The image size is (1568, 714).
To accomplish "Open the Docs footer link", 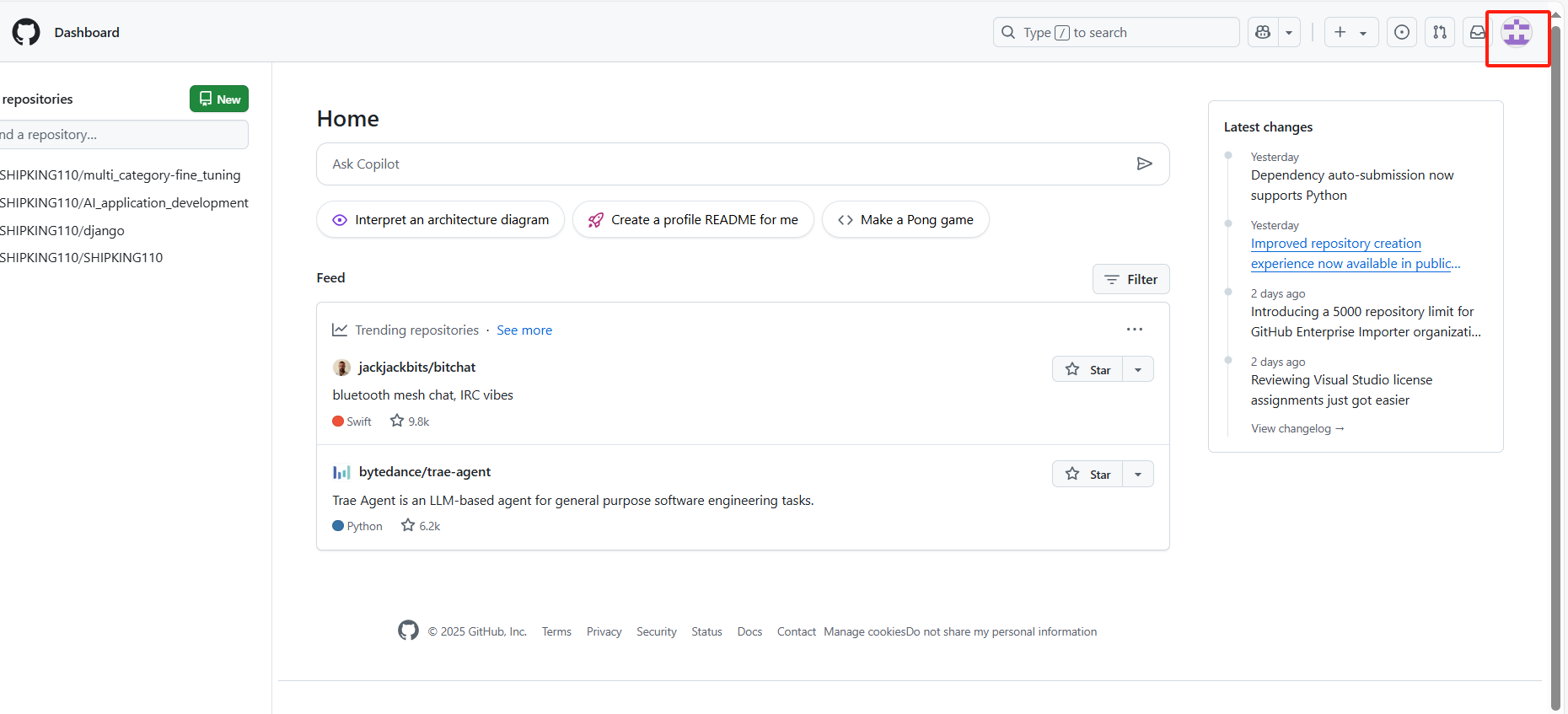I will (749, 631).
